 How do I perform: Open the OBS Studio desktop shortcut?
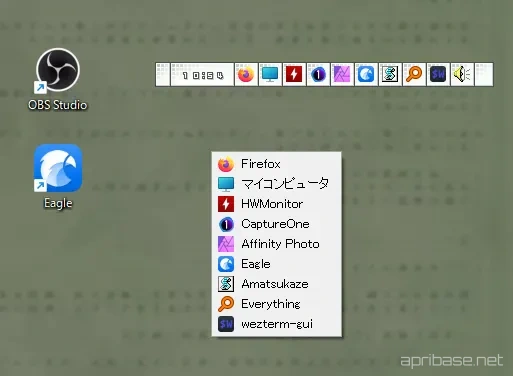[58, 79]
